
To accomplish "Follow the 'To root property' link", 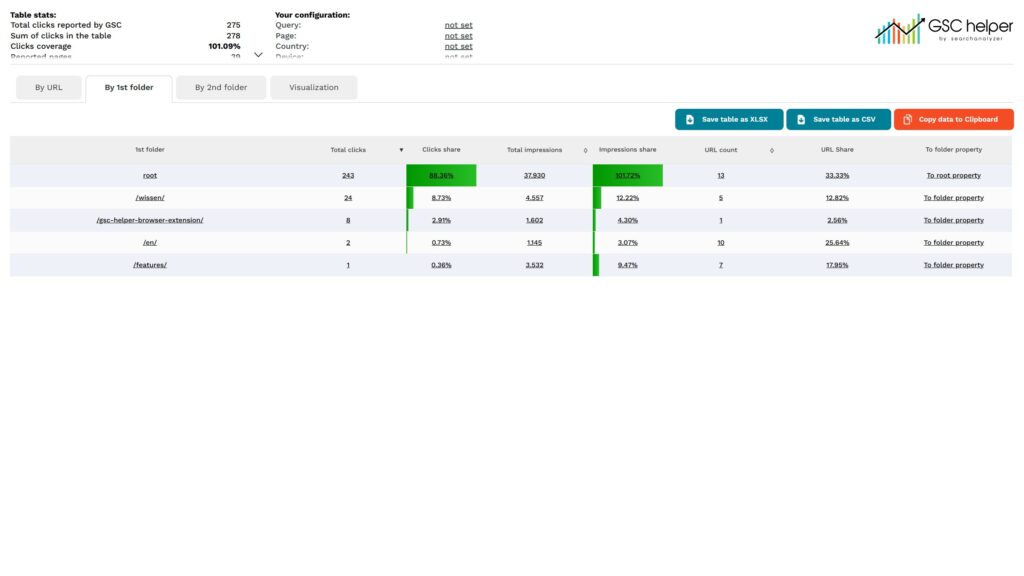I will click(953, 175).
